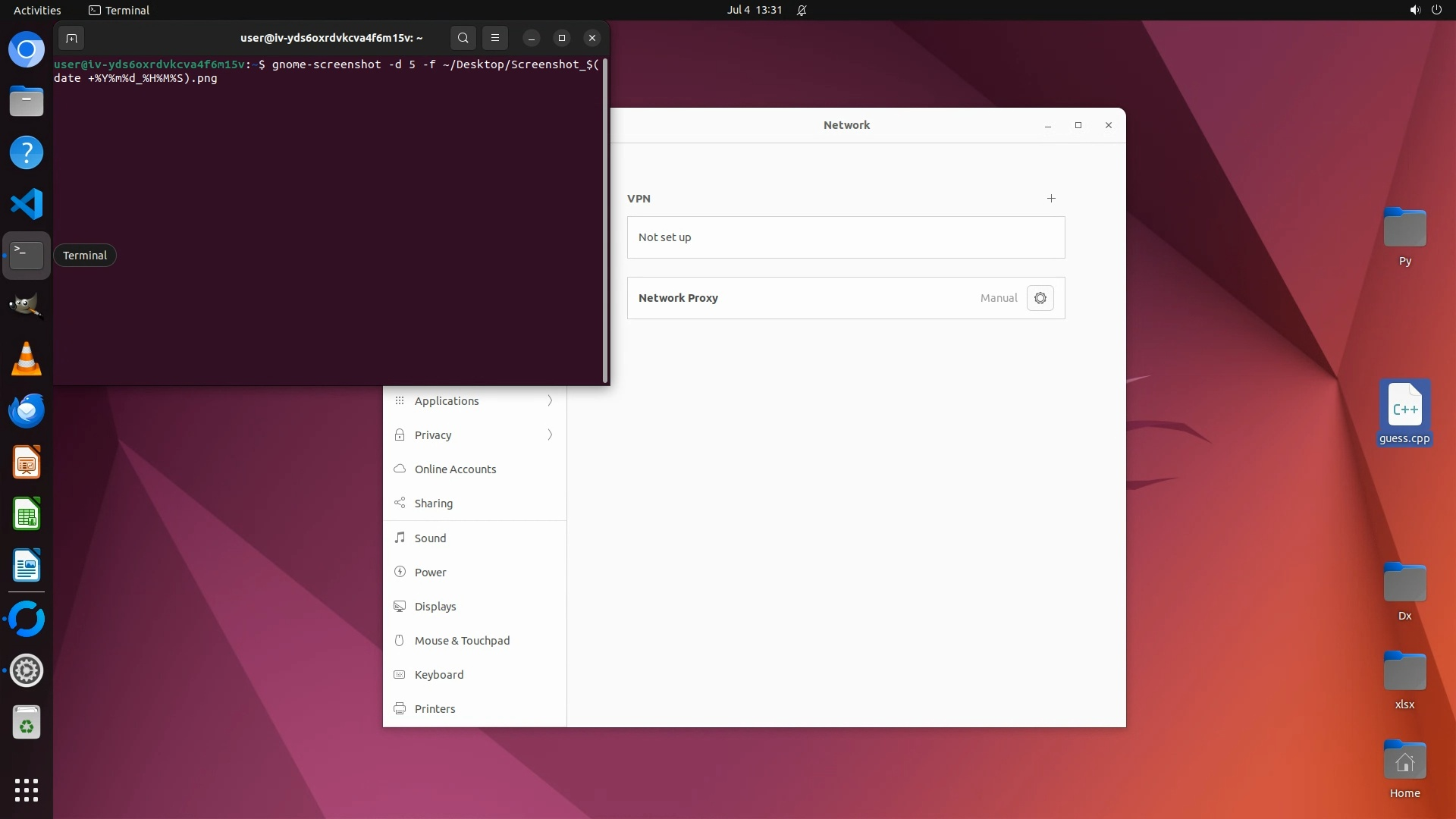Image resolution: width=1456 pixels, height=819 pixels.
Task: Select Displays in settings sidebar
Action: pyautogui.click(x=435, y=607)
